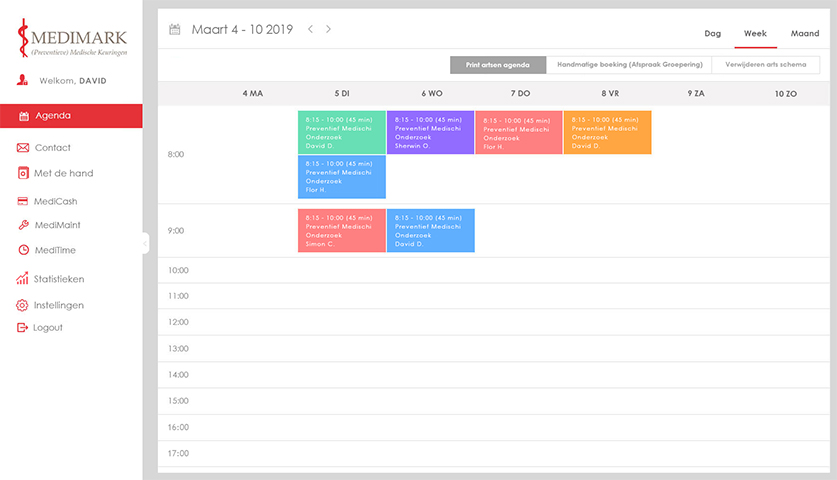Open the orange Friday appointment for David O.
The height and width of the screenshot is (480, 837).
coord(607,132)
